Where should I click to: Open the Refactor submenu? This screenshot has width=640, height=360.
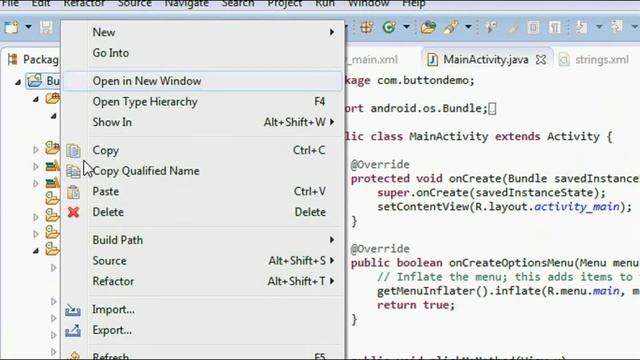(202, 281)
